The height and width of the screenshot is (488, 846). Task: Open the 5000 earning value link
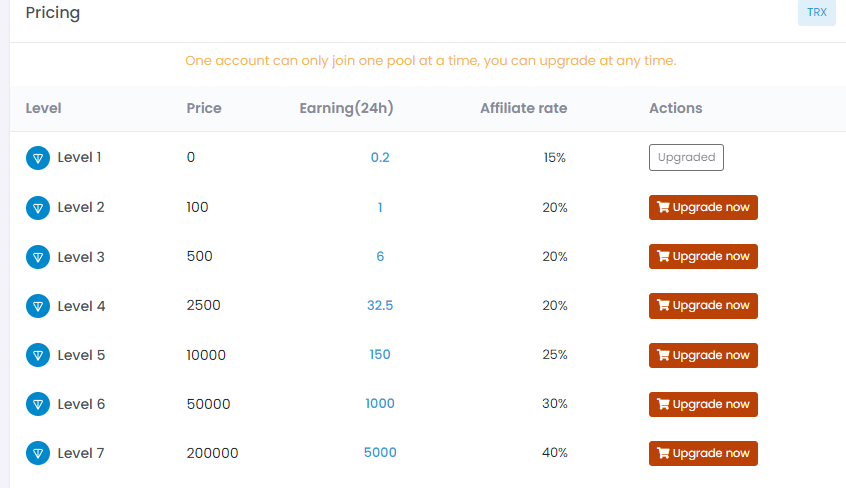(380, 453)
